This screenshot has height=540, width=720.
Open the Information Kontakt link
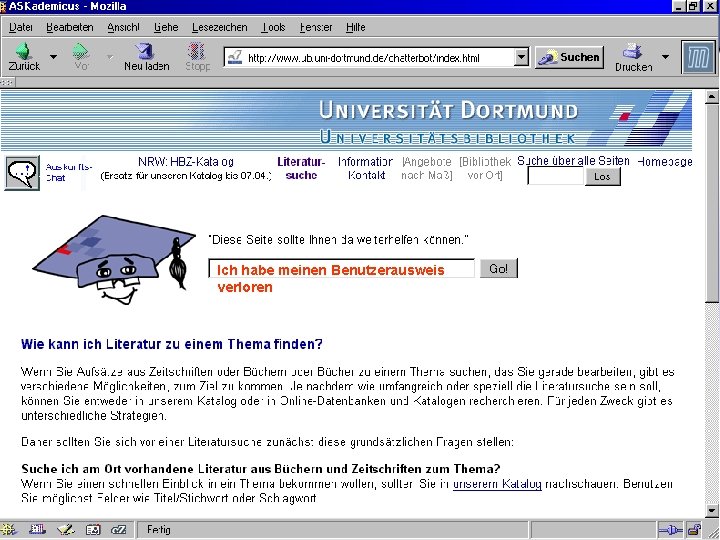click(366, 168)
